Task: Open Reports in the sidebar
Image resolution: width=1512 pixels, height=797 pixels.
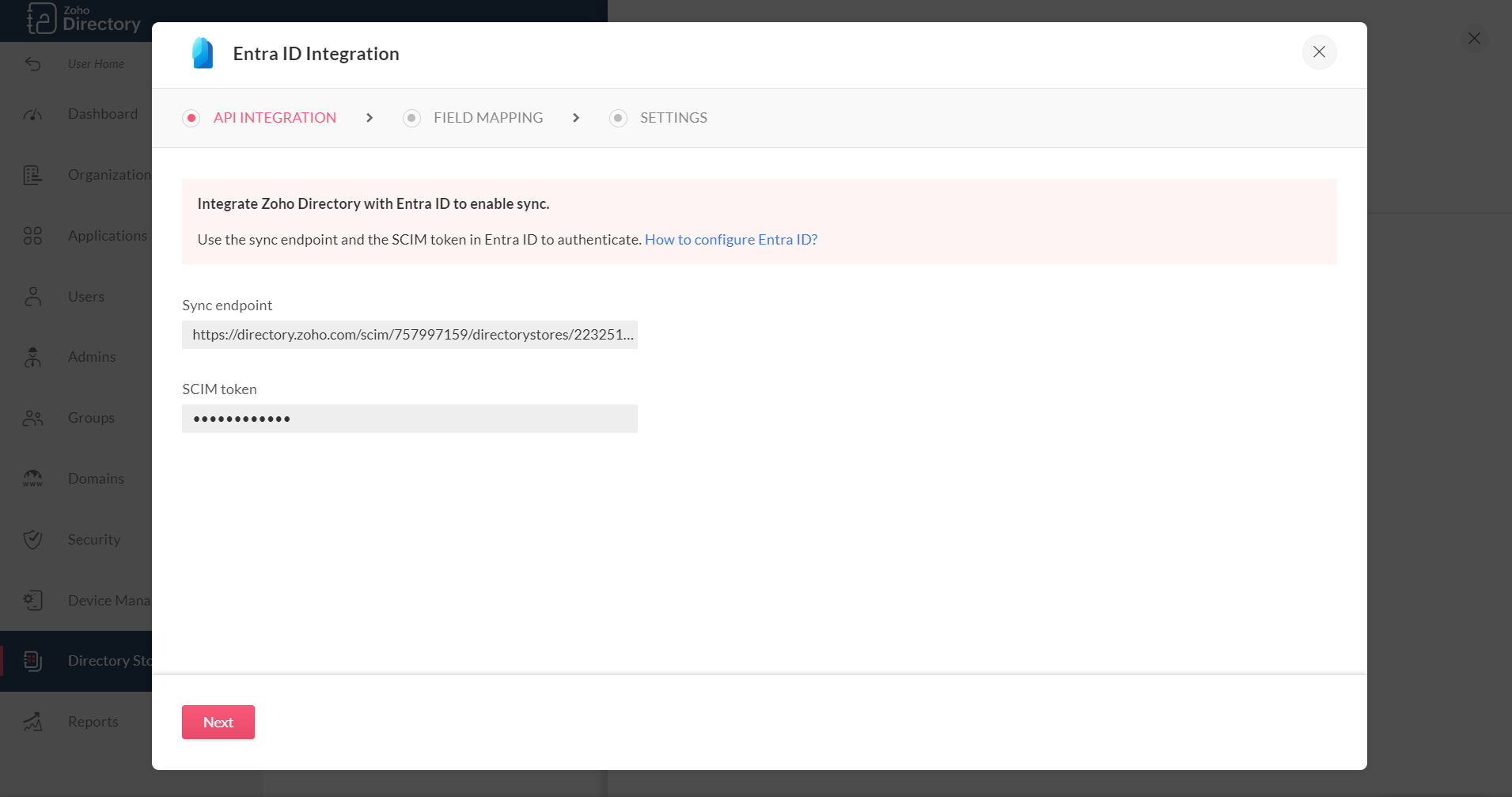Action: [93, 722]
